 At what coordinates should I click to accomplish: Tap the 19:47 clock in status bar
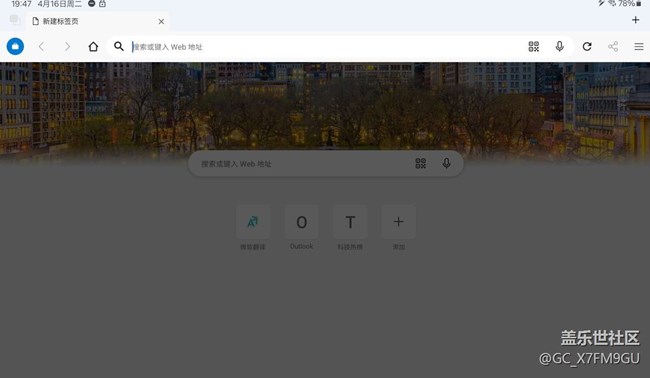(x=21, y=4)
